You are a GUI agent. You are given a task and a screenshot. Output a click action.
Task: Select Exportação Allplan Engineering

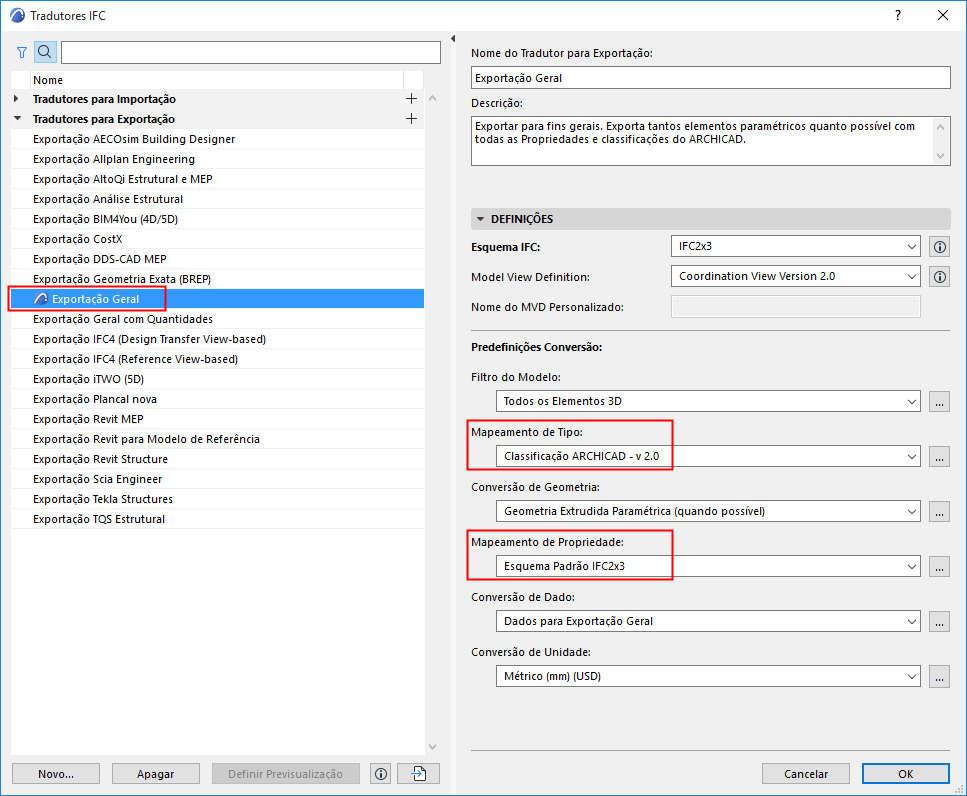click(x=217, y=159)
